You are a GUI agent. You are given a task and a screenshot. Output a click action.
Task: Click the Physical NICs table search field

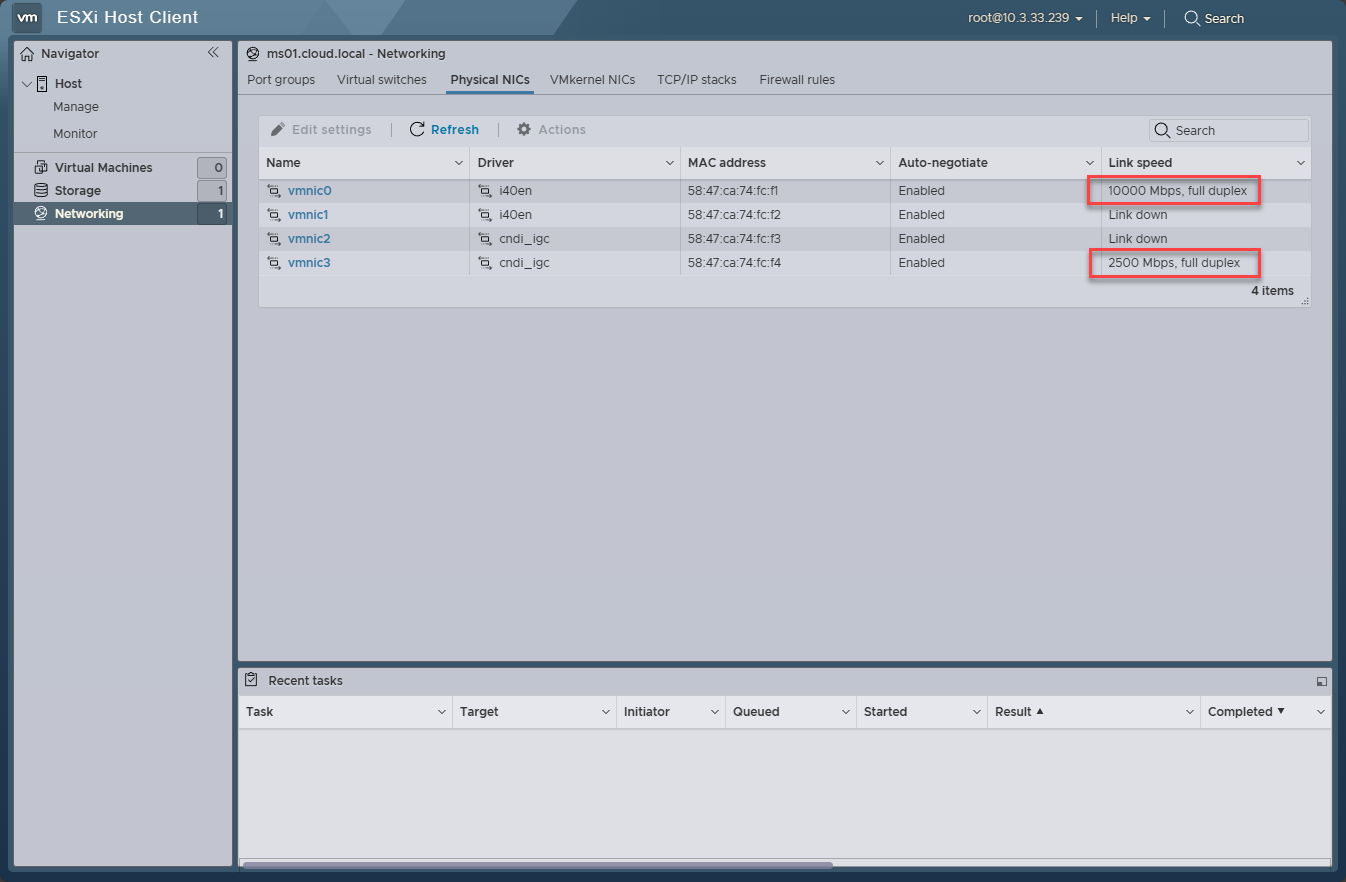pos(1229,130)
